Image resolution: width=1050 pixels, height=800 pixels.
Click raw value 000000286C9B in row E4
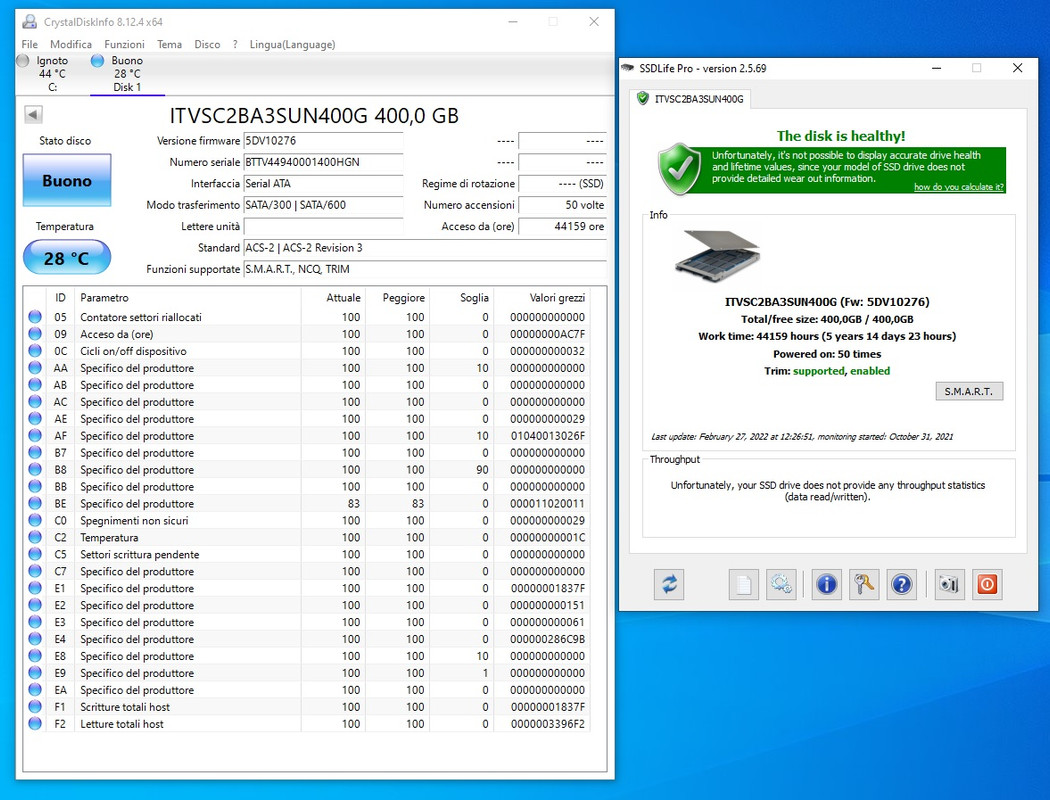click(x=547, y=639)
